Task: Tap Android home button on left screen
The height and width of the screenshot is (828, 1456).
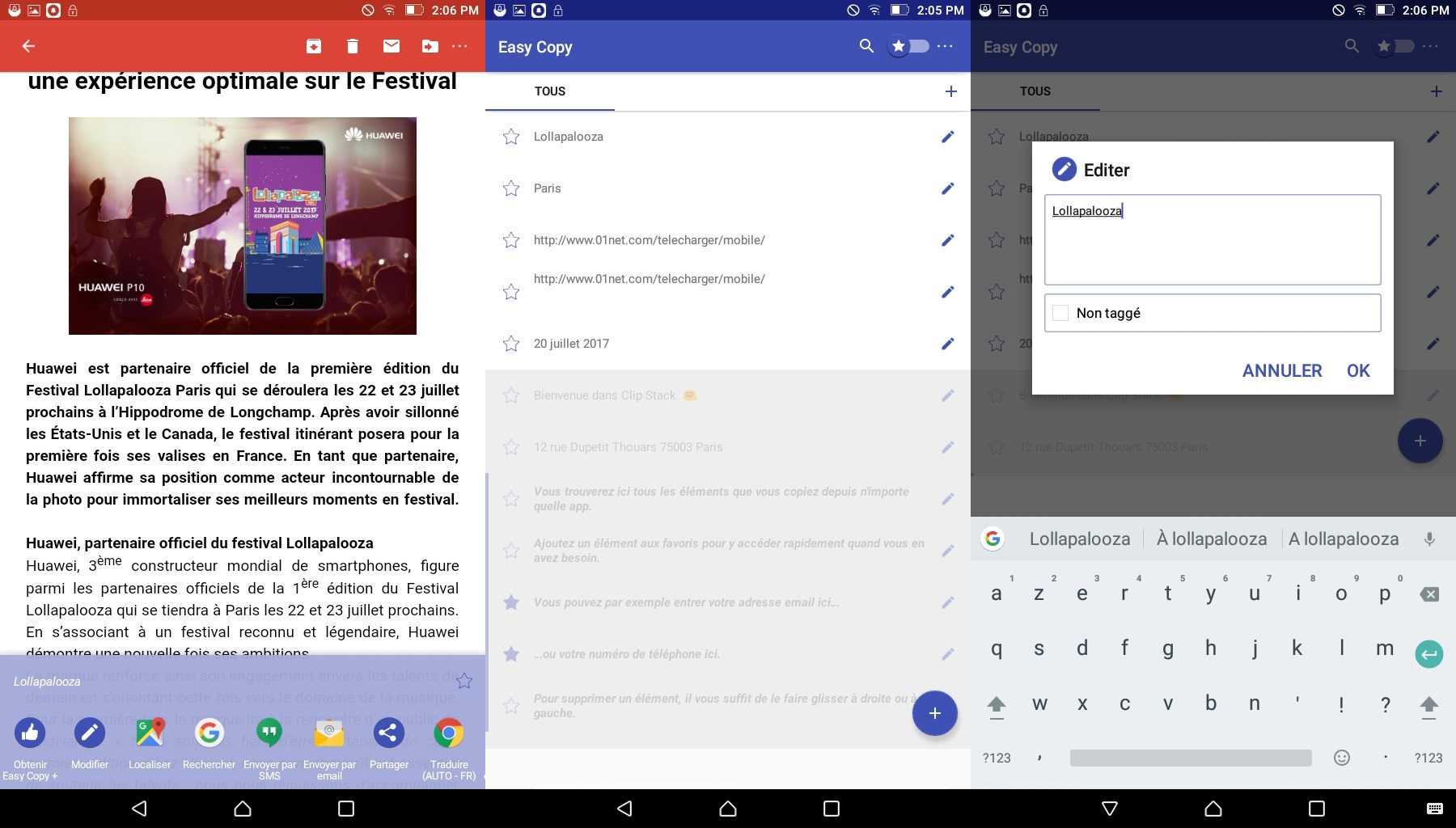Action: click(243, 809)
